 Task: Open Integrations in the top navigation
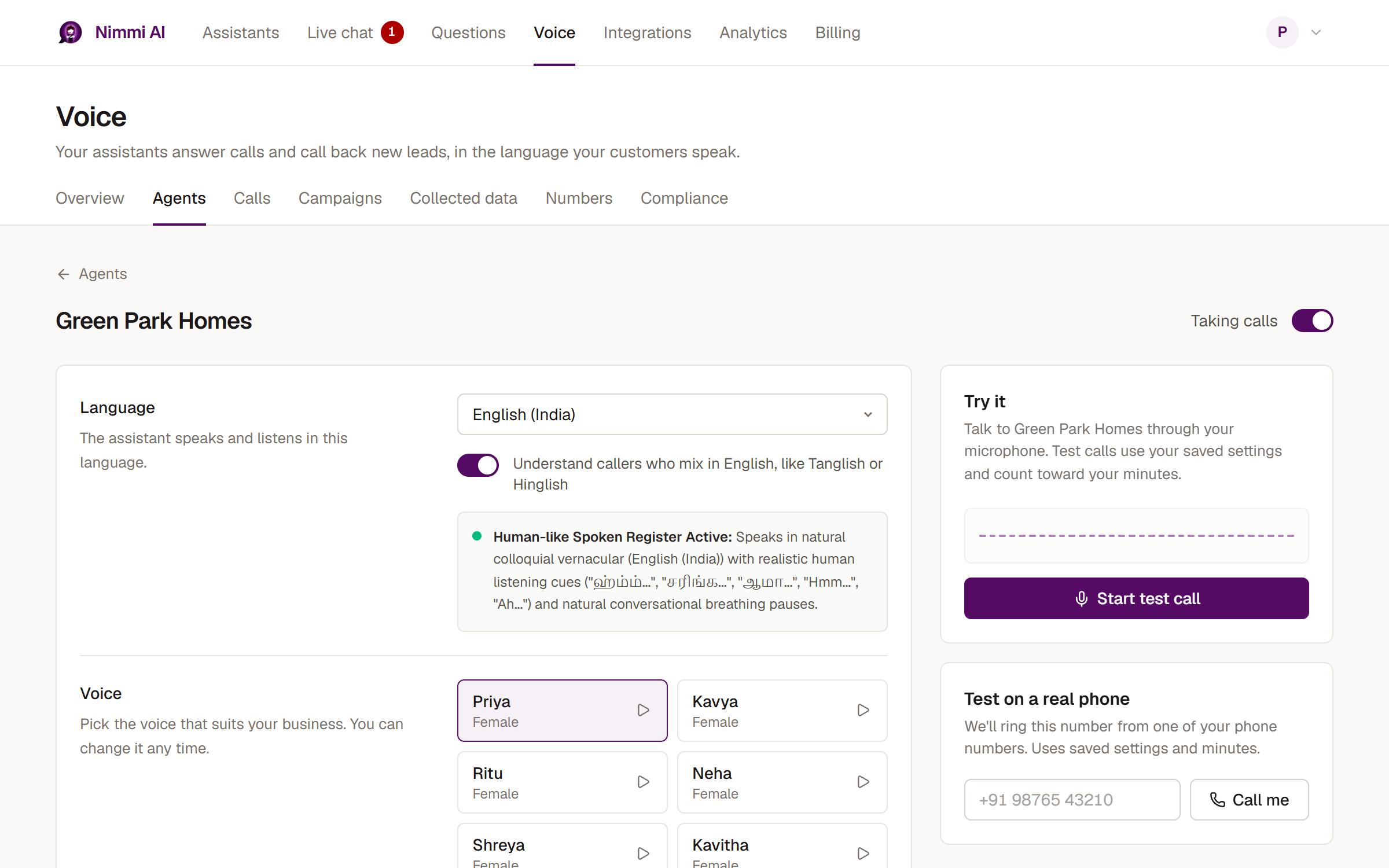click(x=647, y=32)
